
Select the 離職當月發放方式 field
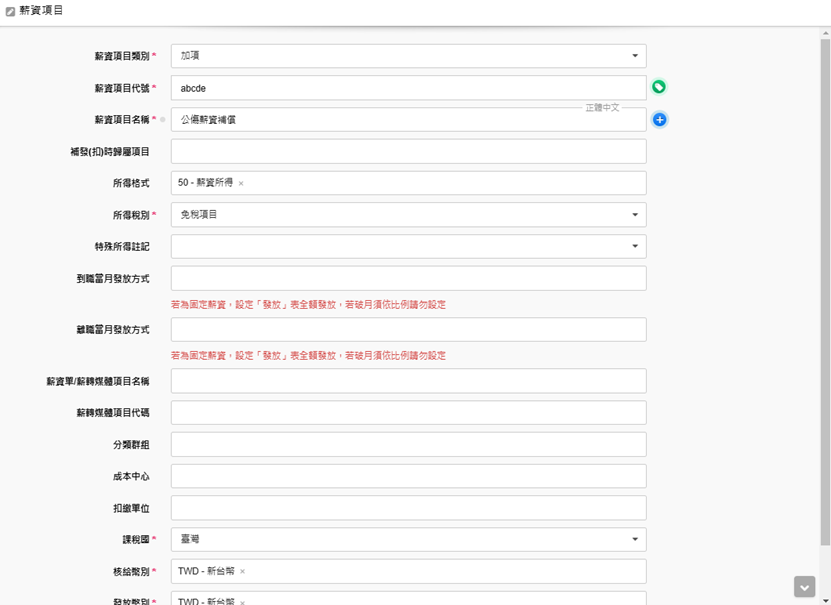pyautogui.click(x=408, y=330)
